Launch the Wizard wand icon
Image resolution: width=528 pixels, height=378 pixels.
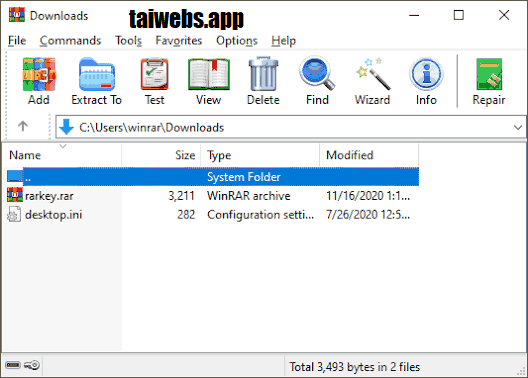point(373,74)
